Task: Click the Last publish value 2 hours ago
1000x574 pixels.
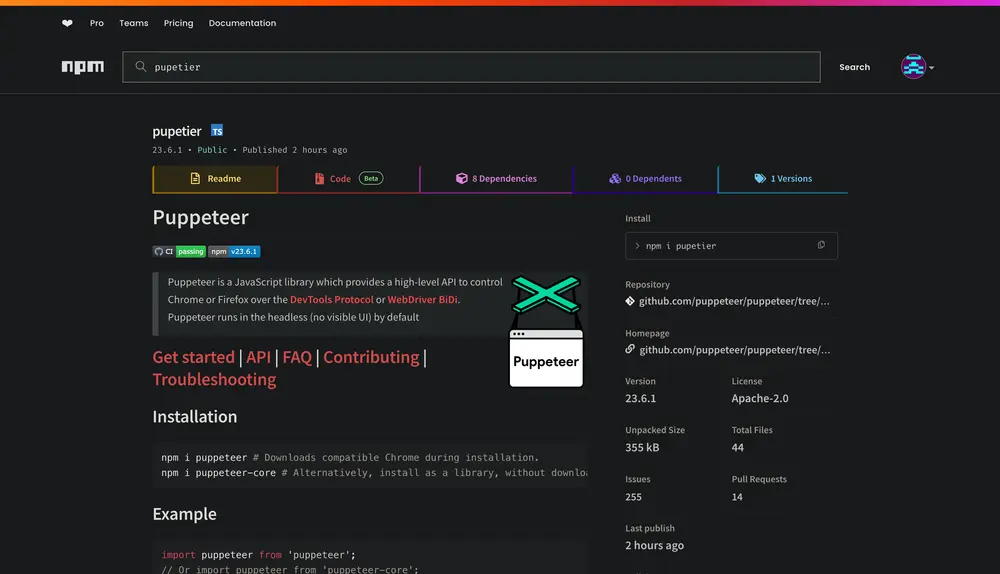Action: point(654,545)
